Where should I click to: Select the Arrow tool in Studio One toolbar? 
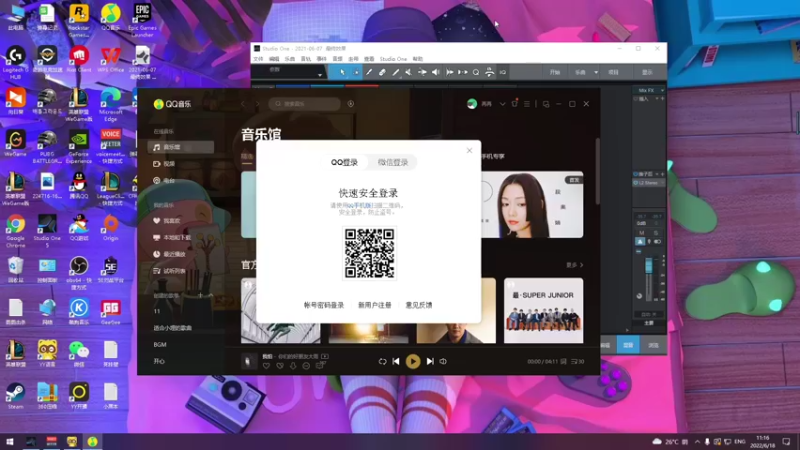tap(342, 72)
